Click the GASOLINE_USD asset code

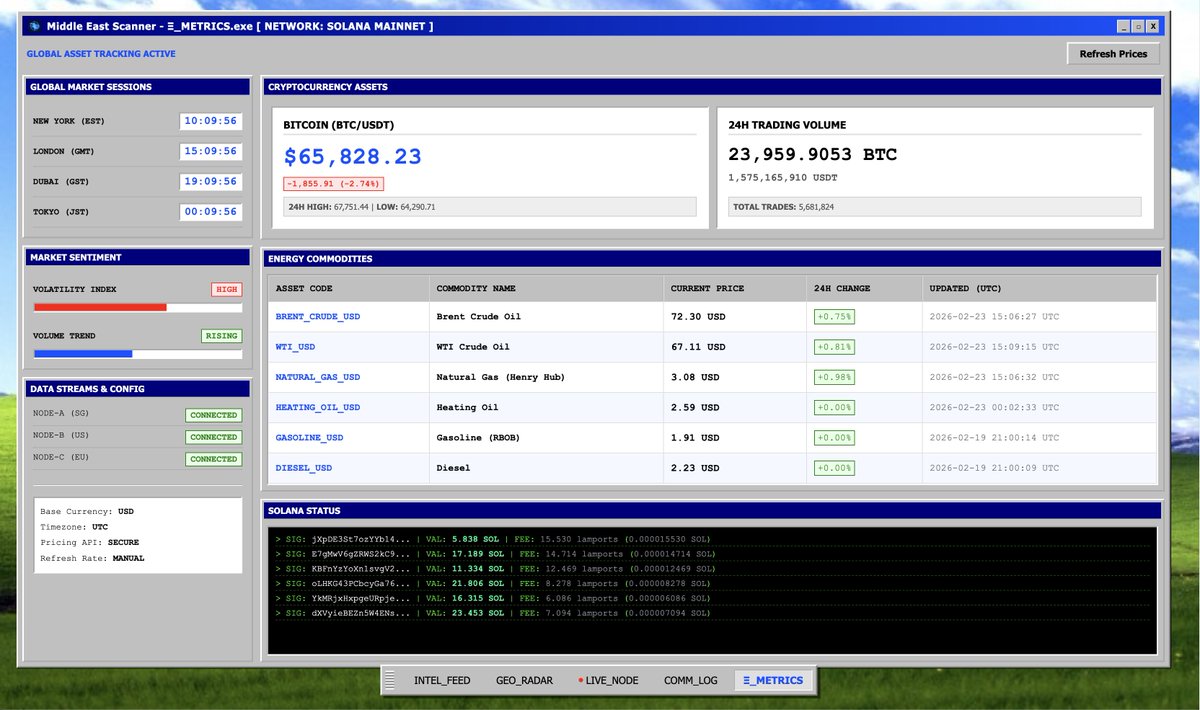[309, 438]
